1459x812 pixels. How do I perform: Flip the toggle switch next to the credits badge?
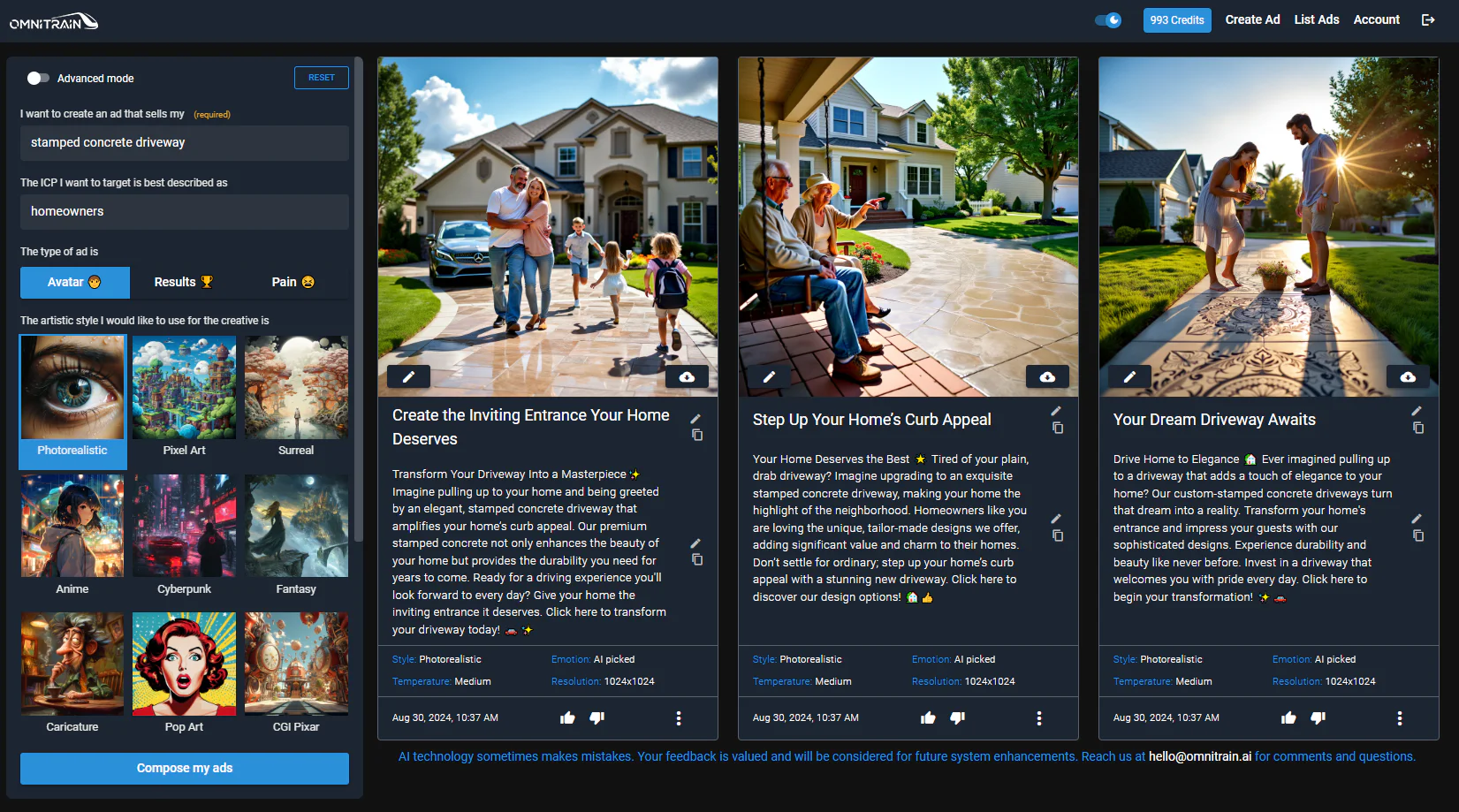click(1107, 19)
